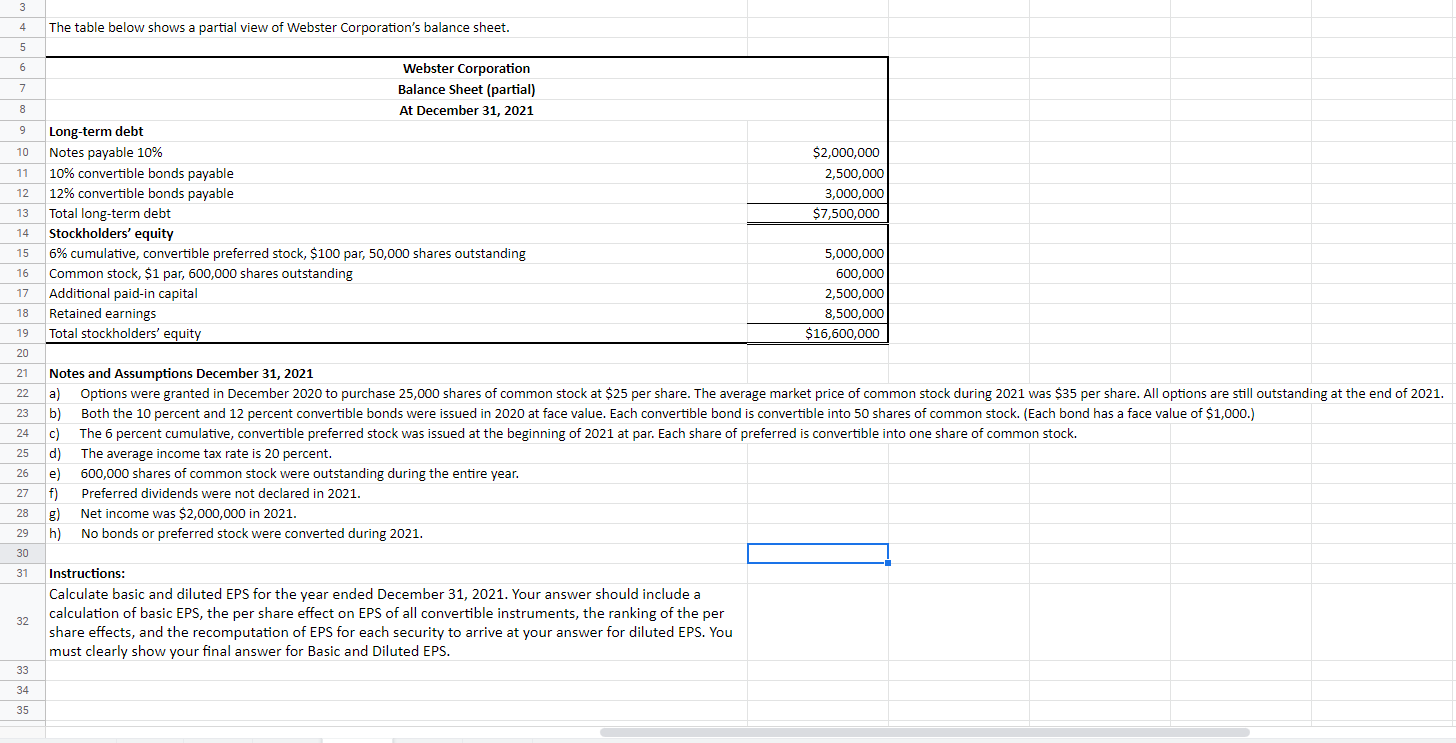The width and height of the screenshot is (1456, 743).
Task: Select the '10% convertible bonds payable' label
Action: tap(141, 173)
